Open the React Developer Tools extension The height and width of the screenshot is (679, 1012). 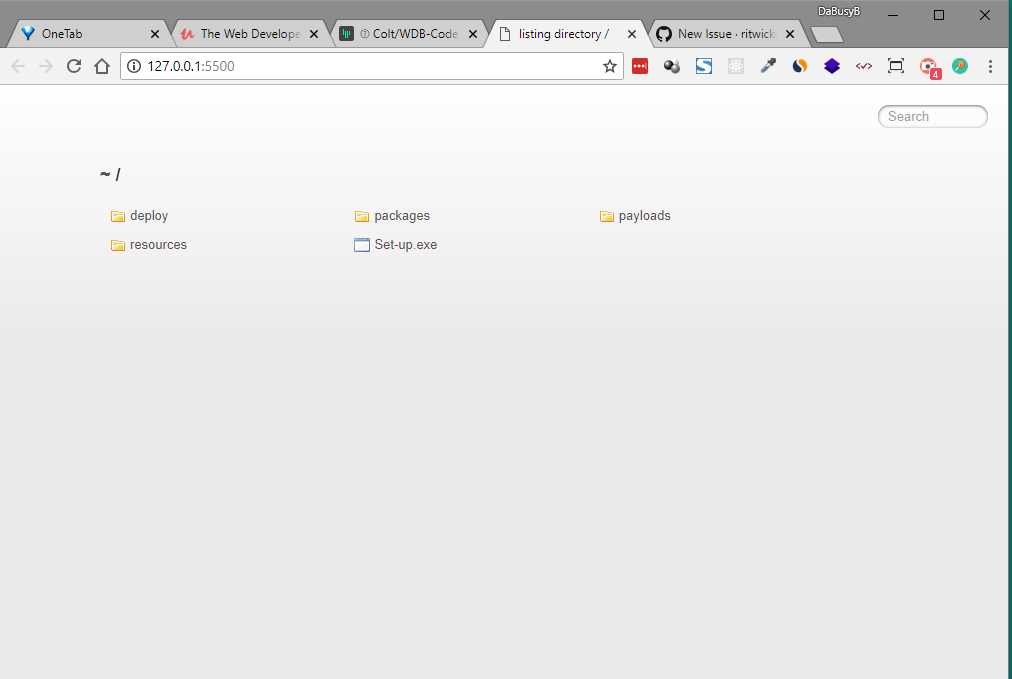click(736, 66)
